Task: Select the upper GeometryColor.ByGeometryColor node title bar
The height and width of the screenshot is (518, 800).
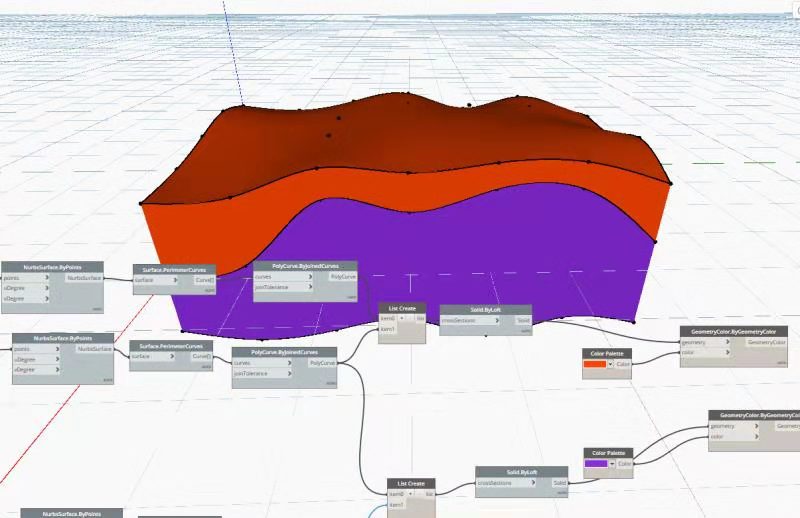Action: coord(740,331)
